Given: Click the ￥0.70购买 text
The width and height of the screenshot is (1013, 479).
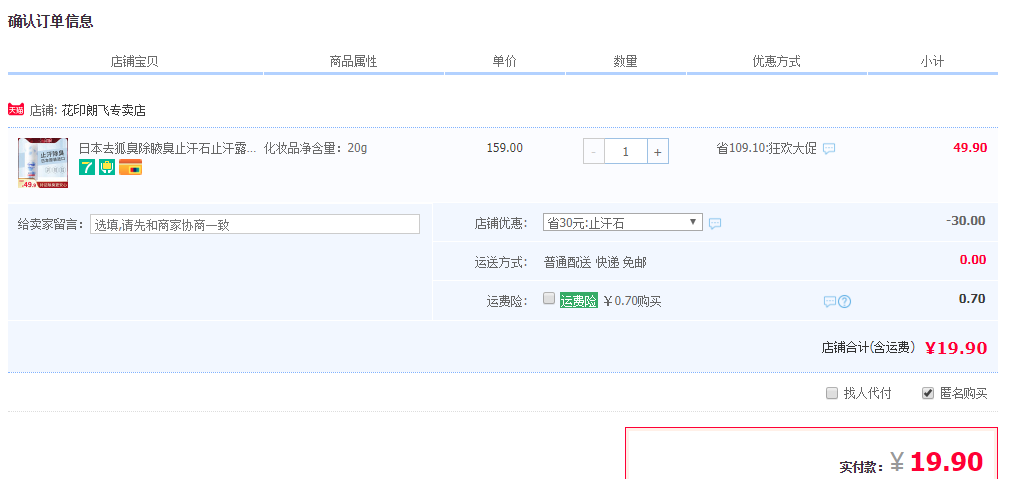Looking at the screenshot, I should [x=632, y=301].
